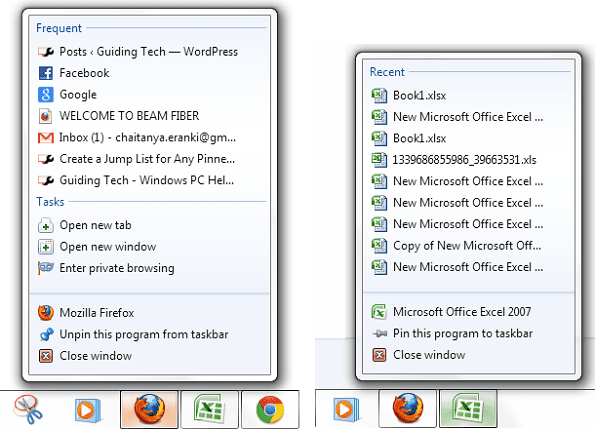The image size is (595, 429).
Task: Open Media Player beside the Snipping Tool
Action: pyautogui.click(x=88, y=410)
